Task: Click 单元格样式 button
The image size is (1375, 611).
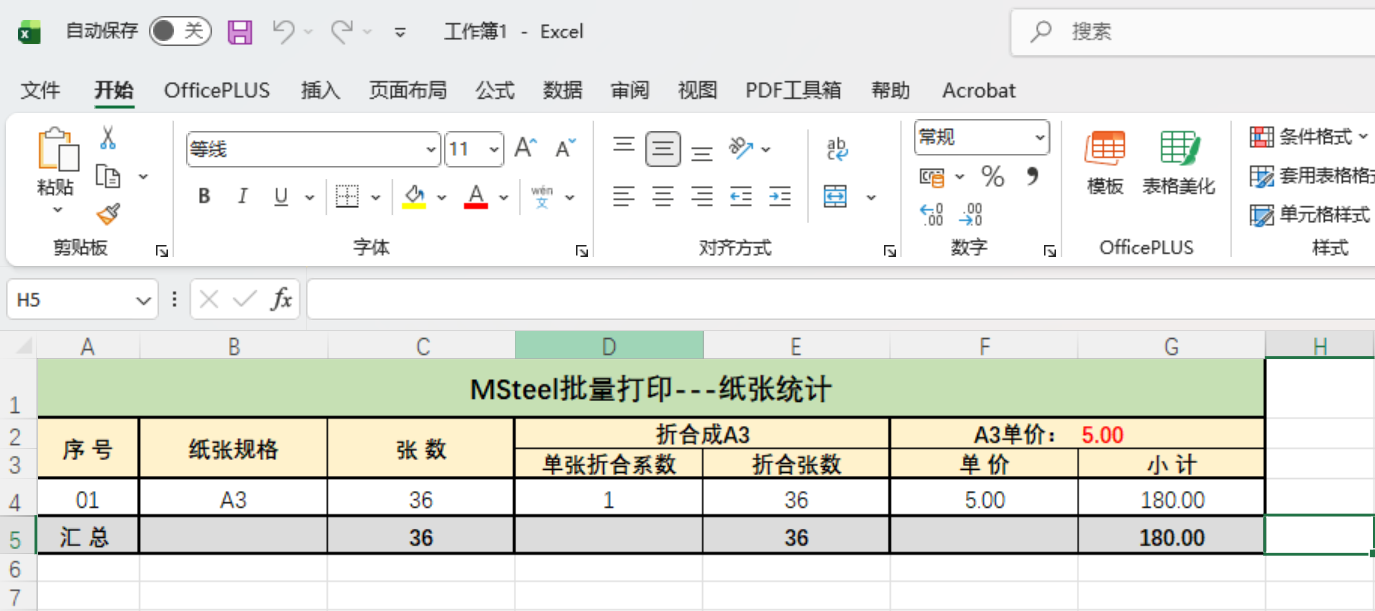Action: [1310, 214]
